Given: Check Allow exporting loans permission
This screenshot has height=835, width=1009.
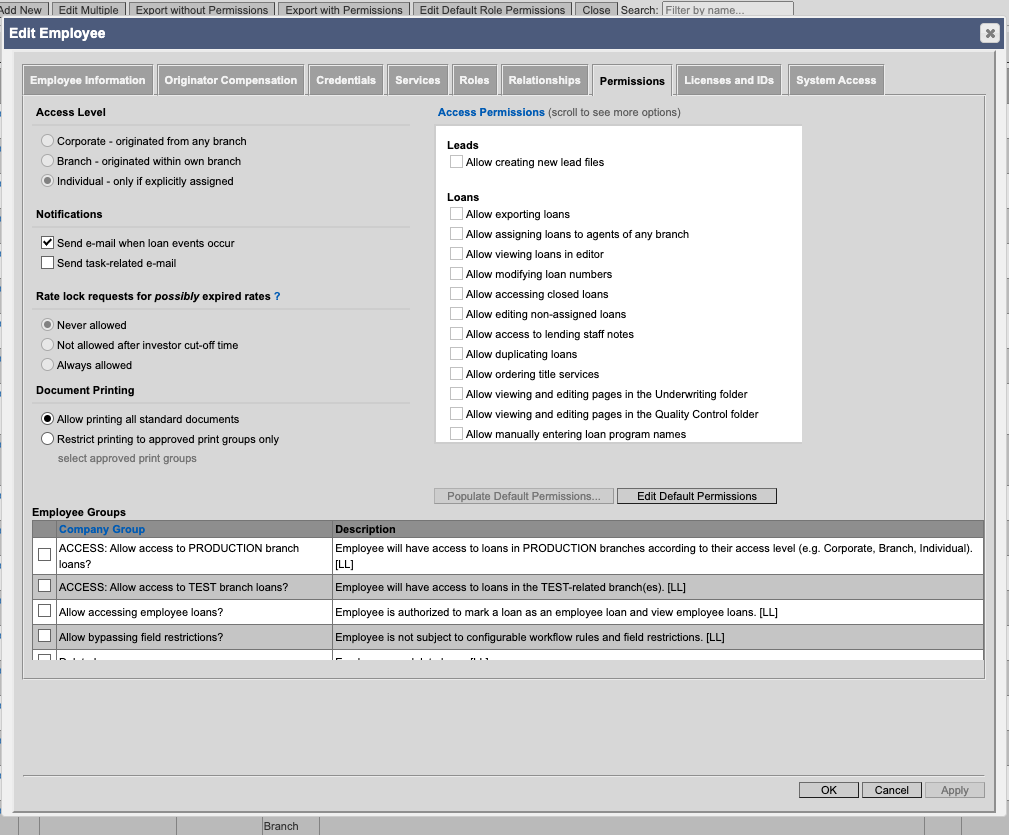Looking at the screenshot, I should pyautogui.click(x=456, y=214).
